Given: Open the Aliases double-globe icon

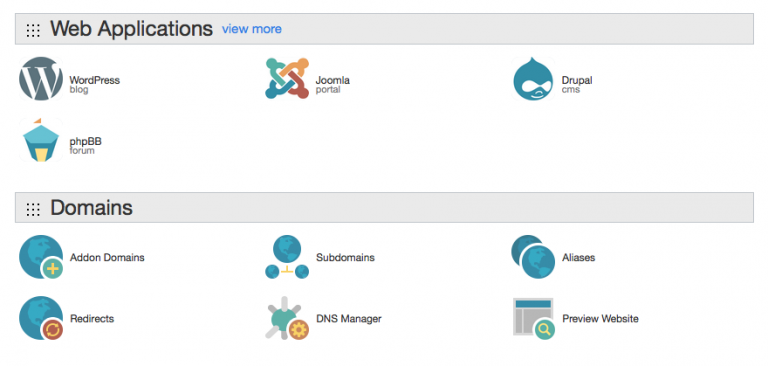Looking at the screenshot, I should click(x=533, y=257).
